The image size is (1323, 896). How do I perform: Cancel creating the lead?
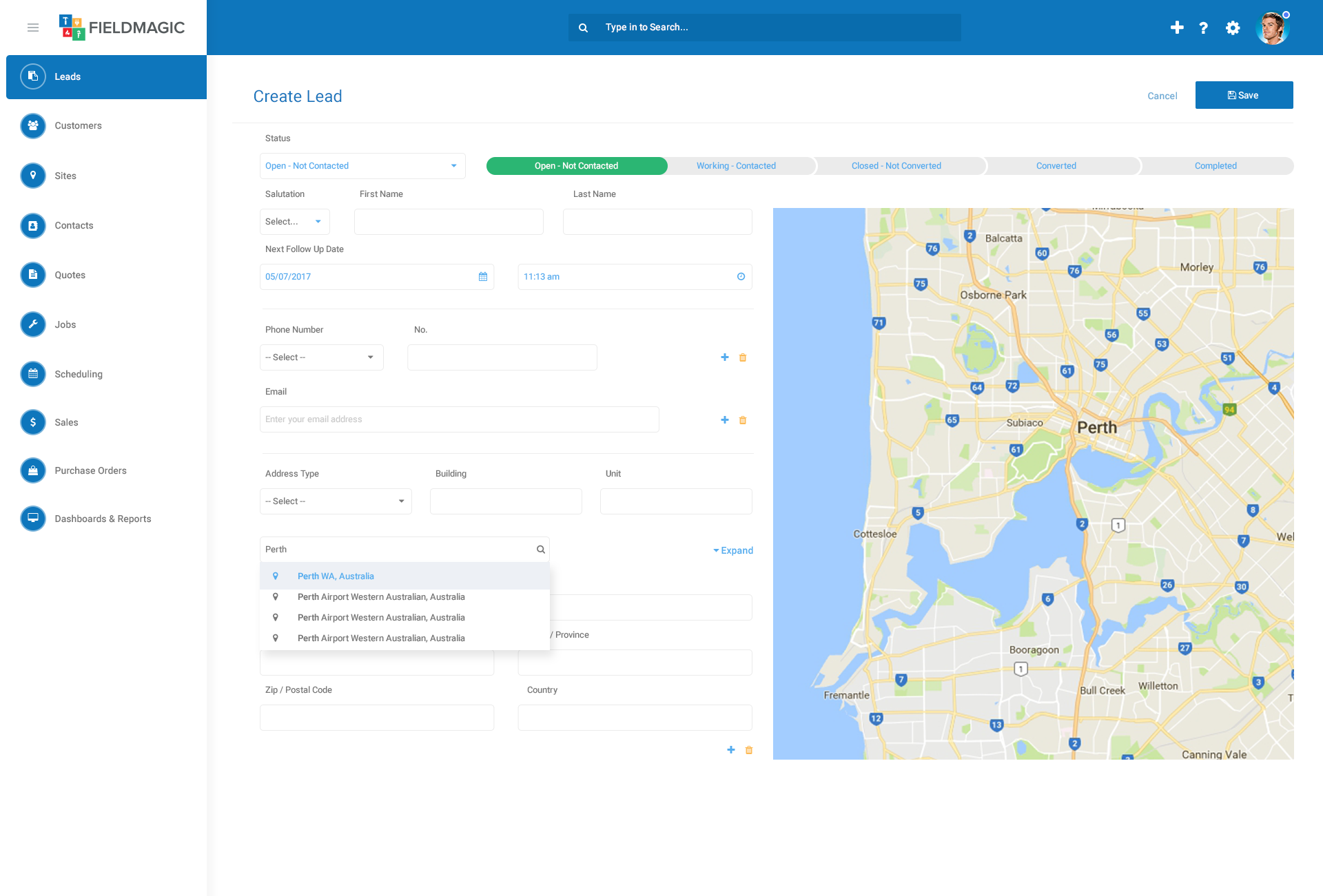[x=1162, y=96]
